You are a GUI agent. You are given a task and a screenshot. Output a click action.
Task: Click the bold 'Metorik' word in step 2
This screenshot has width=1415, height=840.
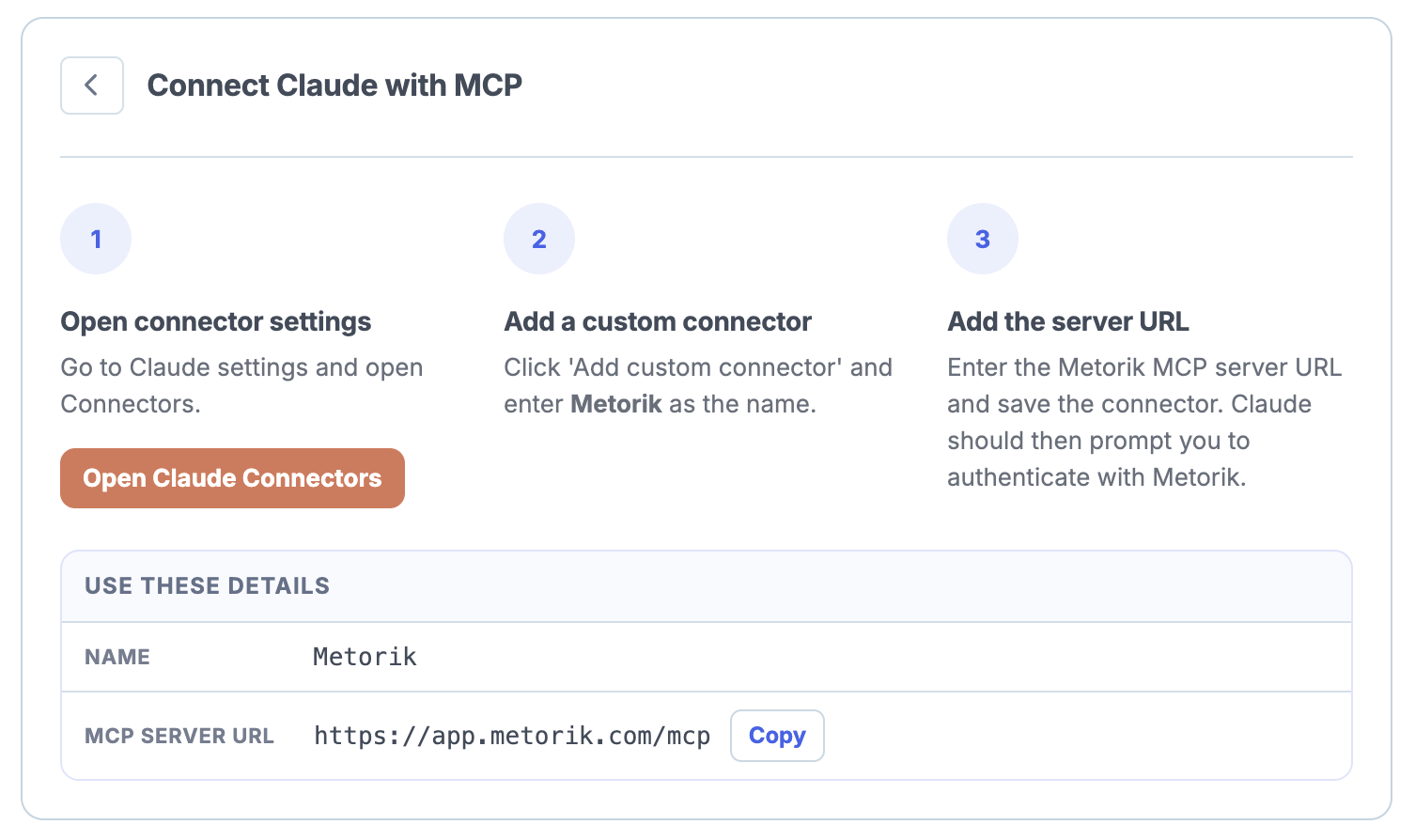coord(616,404)
